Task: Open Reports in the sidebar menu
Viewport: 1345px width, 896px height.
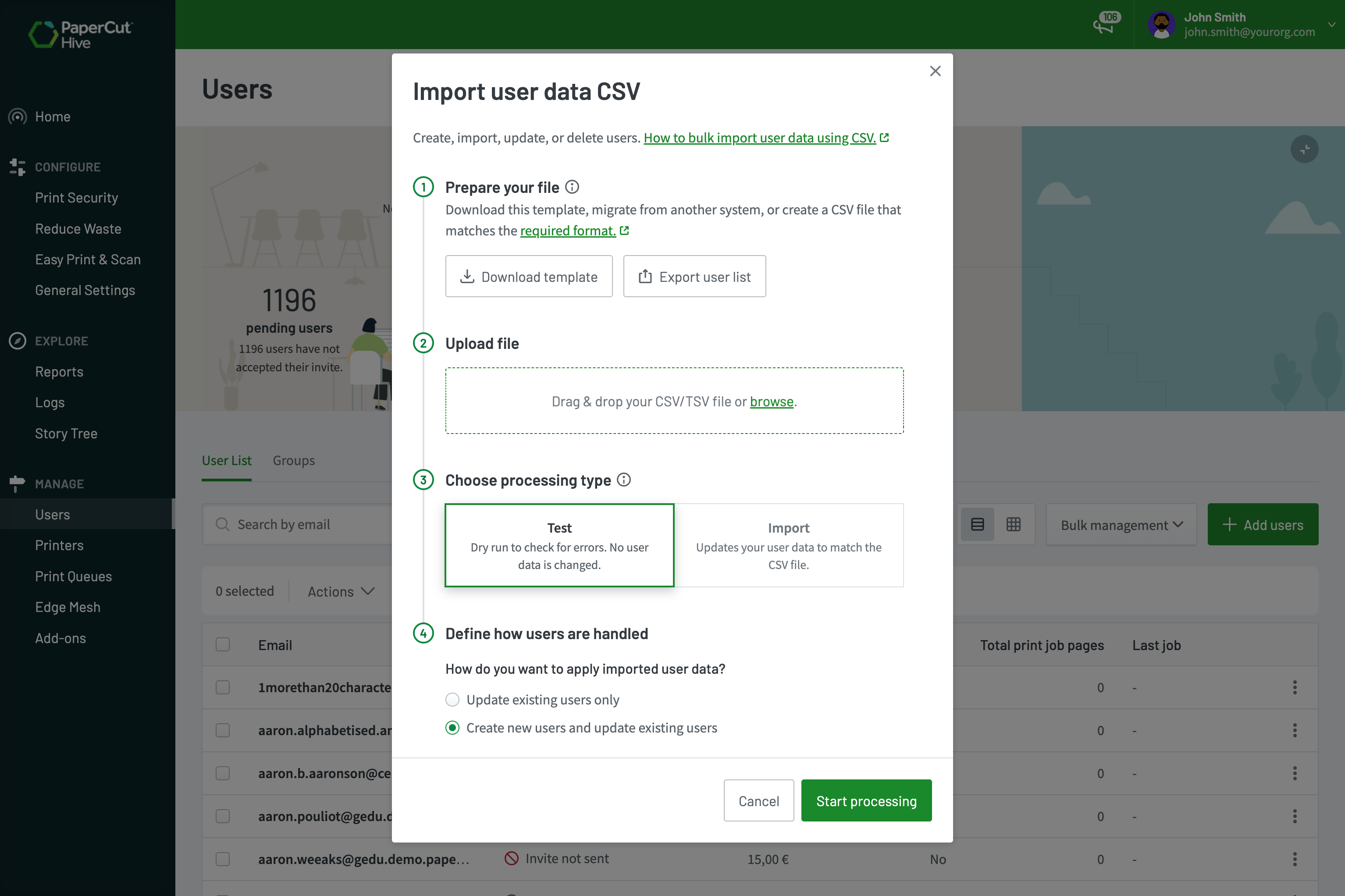Action: coord(59,371)
